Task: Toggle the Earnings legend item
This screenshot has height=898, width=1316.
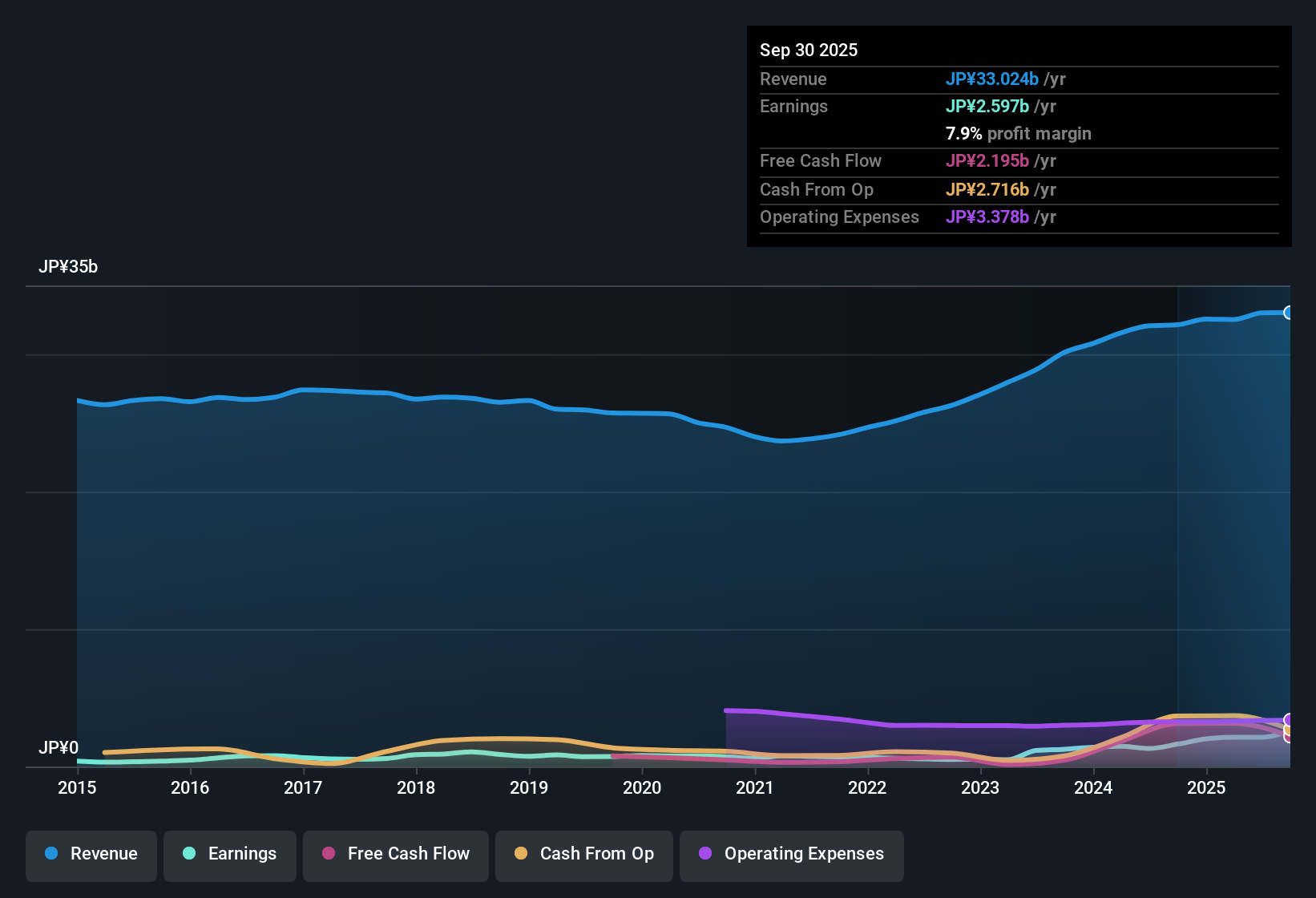Action: (x=229, y=855)
